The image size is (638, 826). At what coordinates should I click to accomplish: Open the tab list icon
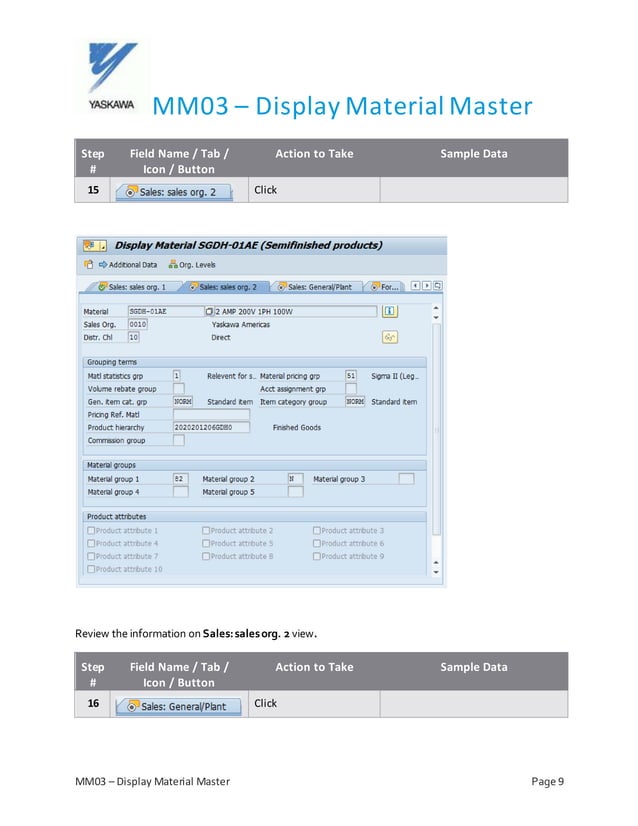[437, 286]
